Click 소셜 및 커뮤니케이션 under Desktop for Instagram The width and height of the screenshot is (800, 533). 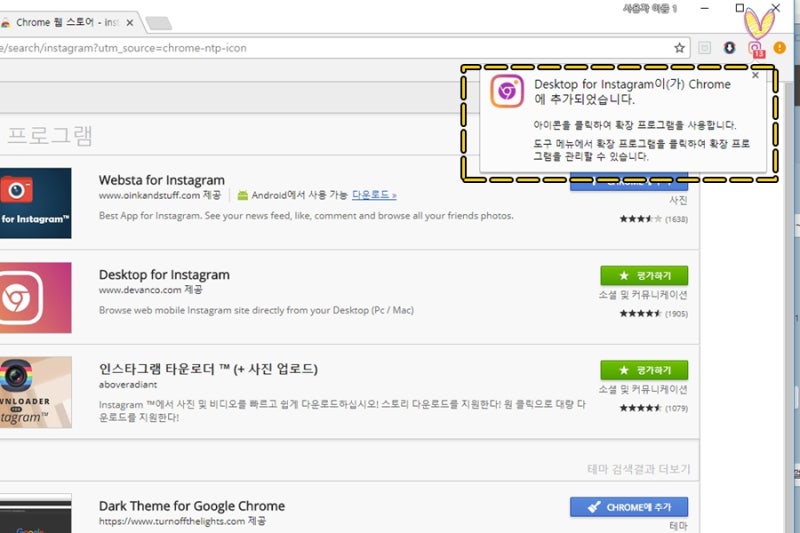[x=643, y=295]
